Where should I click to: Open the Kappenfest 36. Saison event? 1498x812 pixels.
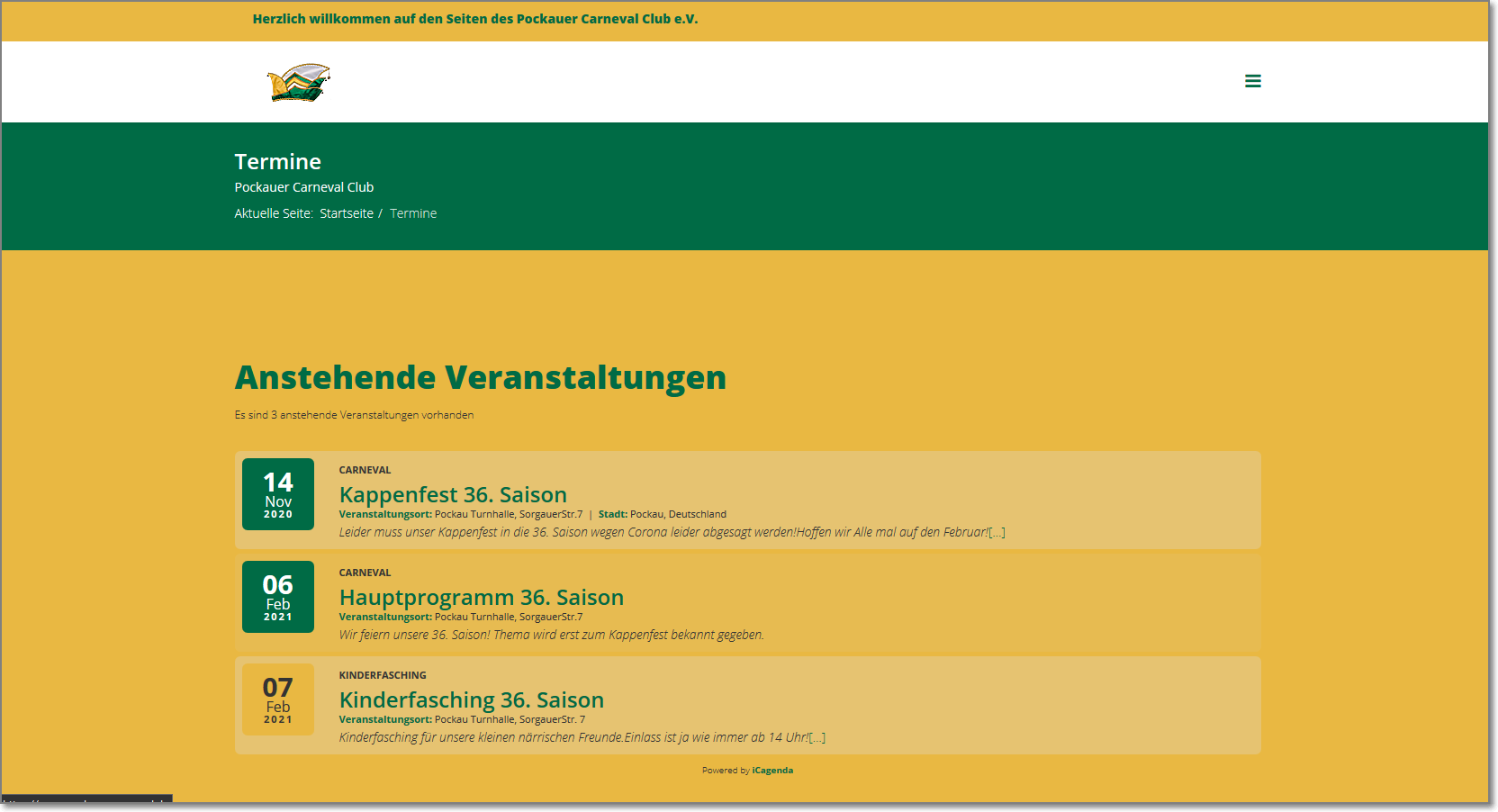(453, 495)
